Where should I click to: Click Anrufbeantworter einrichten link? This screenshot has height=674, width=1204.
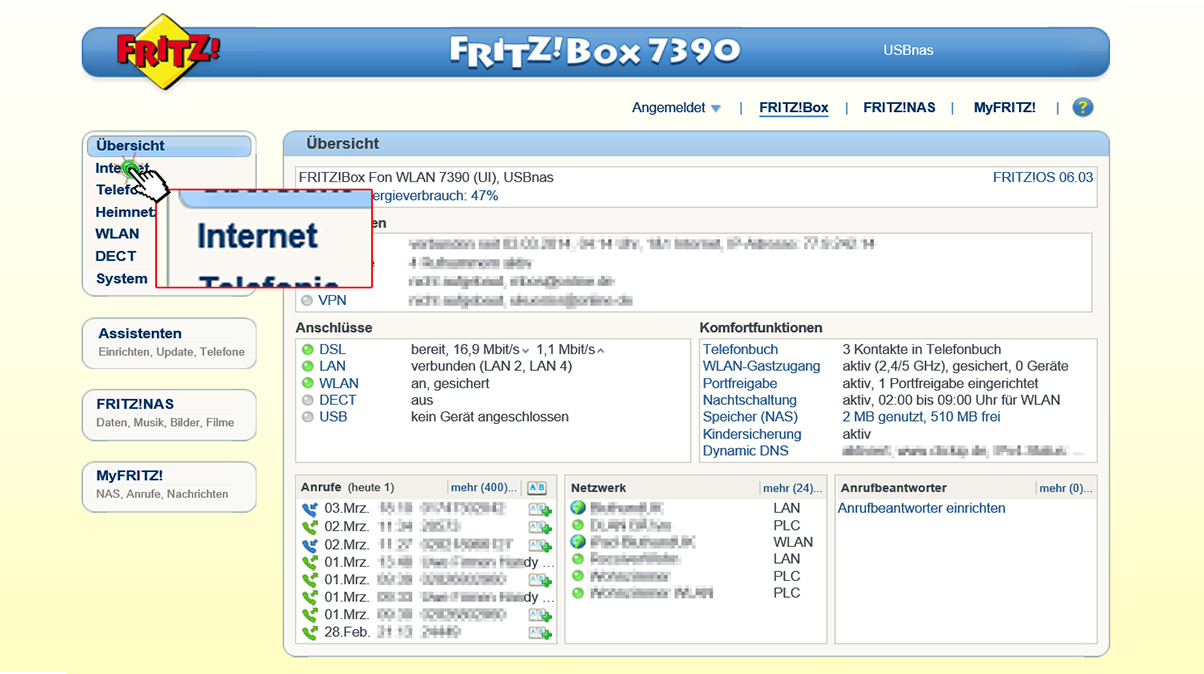pyautogui.click(x=921, y=508)
